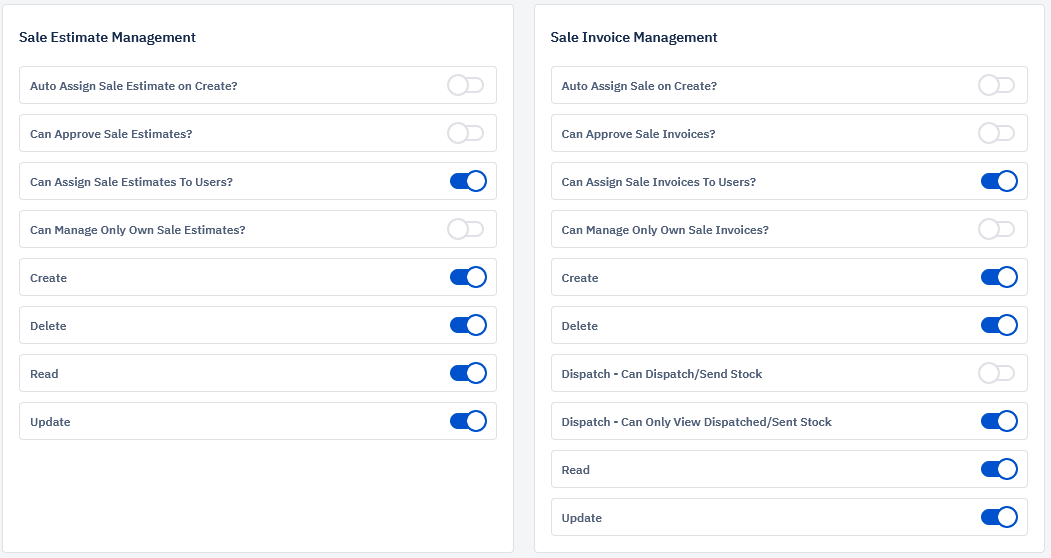Click the 'Can Approve Sale Estimates?' label

111,134
